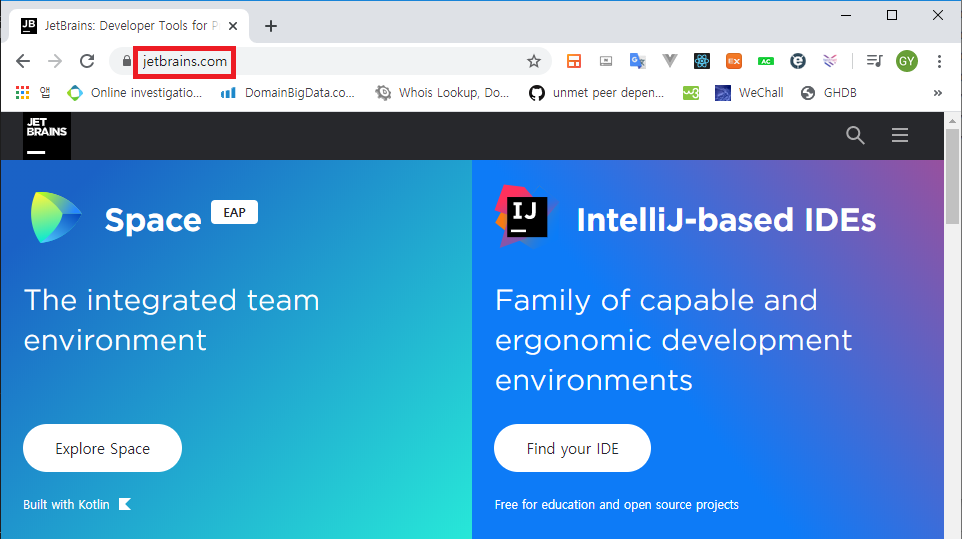The height and width of the screenshot is (539, 962).
Task: Expand the hidden bookmarks chevron
Action: click(x=937, y=93)
